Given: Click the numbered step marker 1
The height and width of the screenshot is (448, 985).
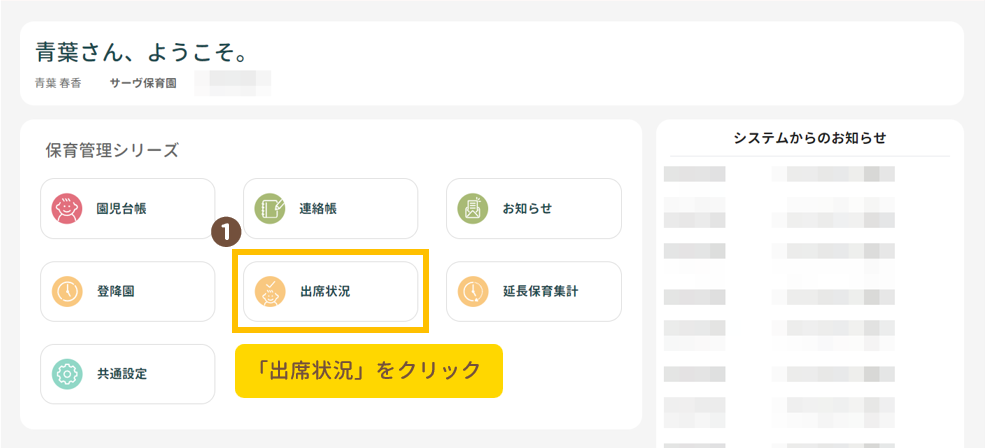Looking at the screenshot, I should pyautogui.click(x=226, y=232).
